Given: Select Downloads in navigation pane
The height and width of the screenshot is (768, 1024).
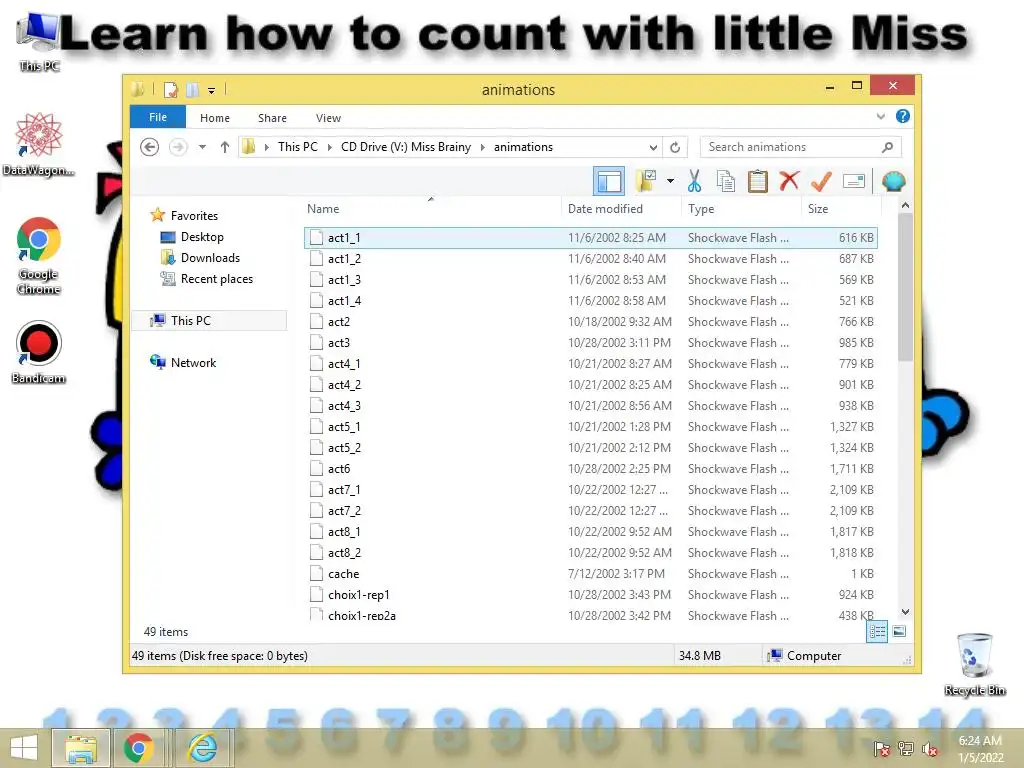Looking at the screenshot, I should (x=210, y=258).
